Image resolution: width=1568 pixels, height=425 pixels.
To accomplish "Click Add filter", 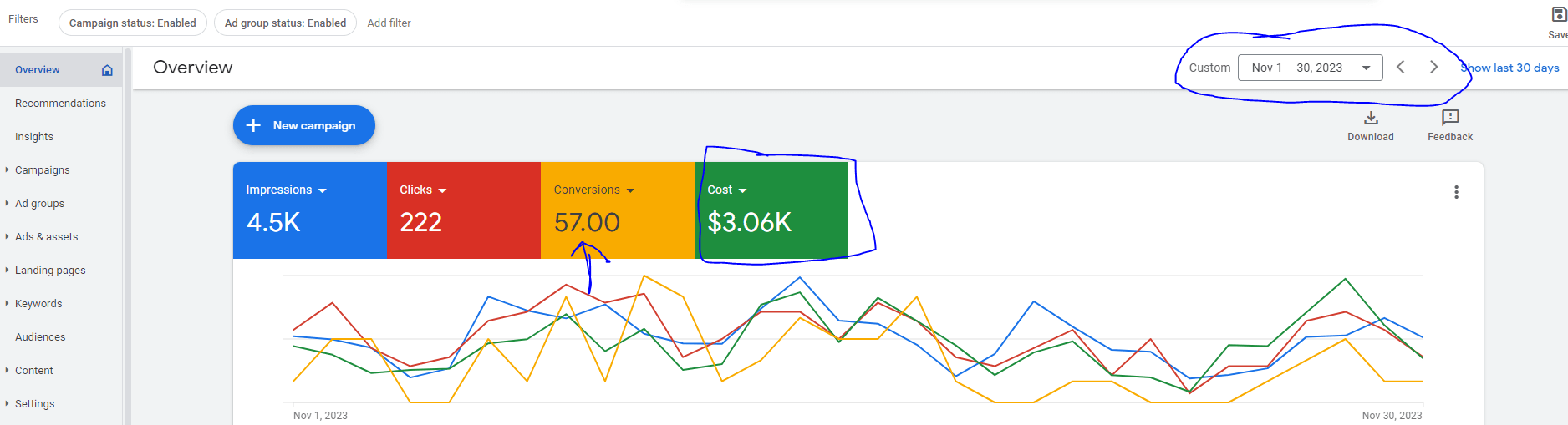I will click(389, 23).
